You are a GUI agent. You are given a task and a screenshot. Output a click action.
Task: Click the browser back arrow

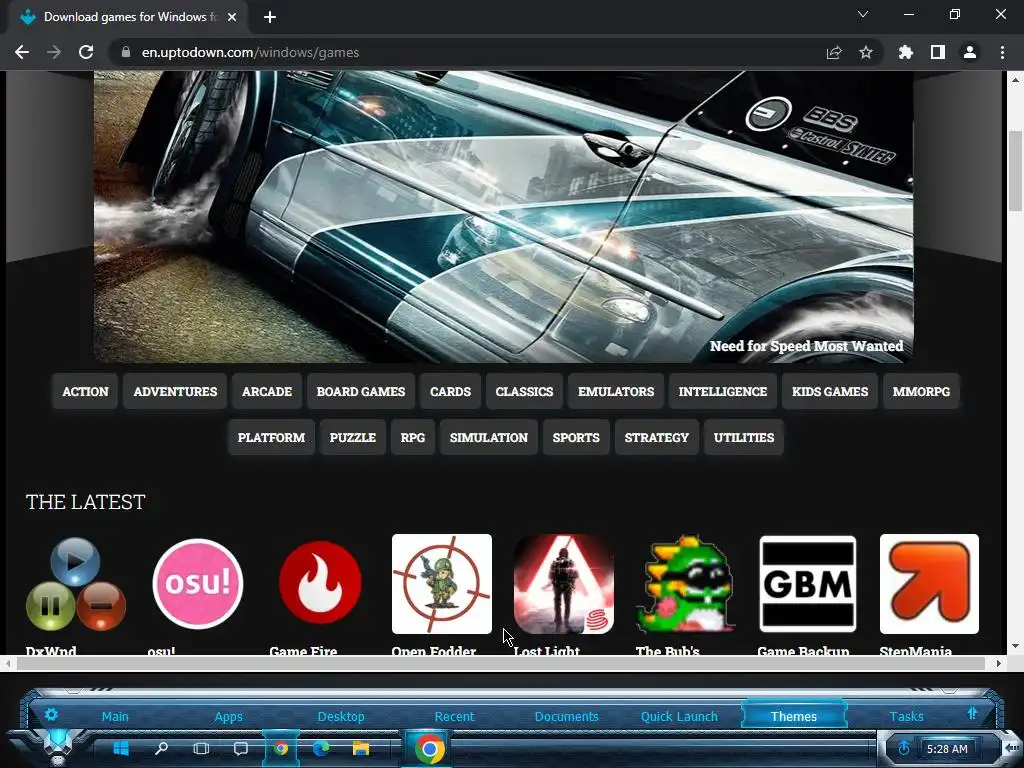[x=22, y=52]
